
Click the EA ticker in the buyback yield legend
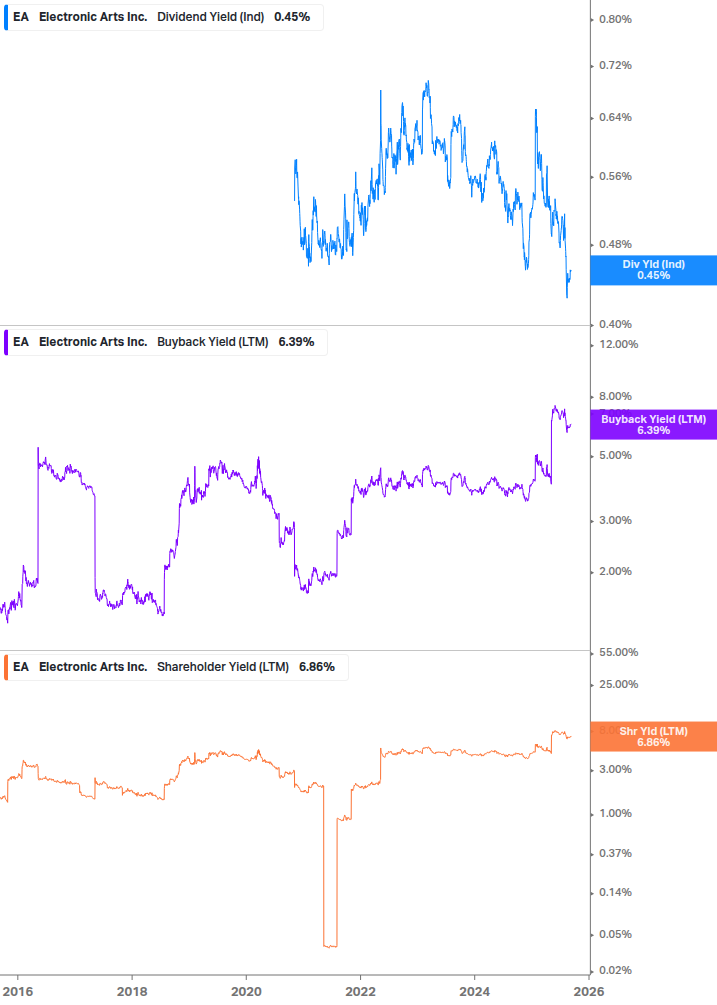pos(21,342)
